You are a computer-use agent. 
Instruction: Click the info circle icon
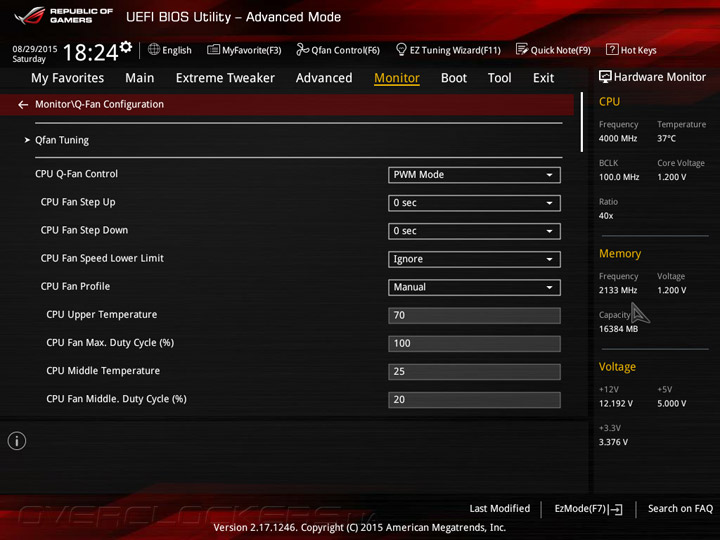point(17,441)
